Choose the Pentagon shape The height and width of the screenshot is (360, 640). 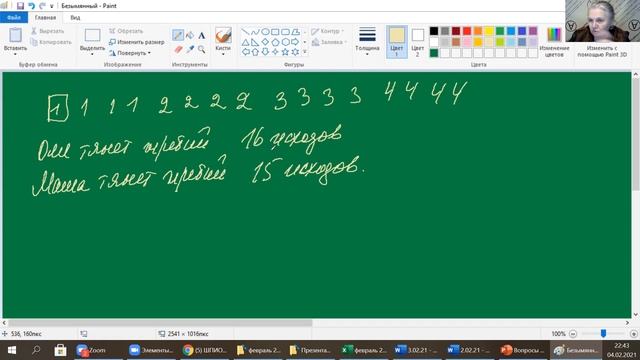pyautogui.click(x=275, y=42)
